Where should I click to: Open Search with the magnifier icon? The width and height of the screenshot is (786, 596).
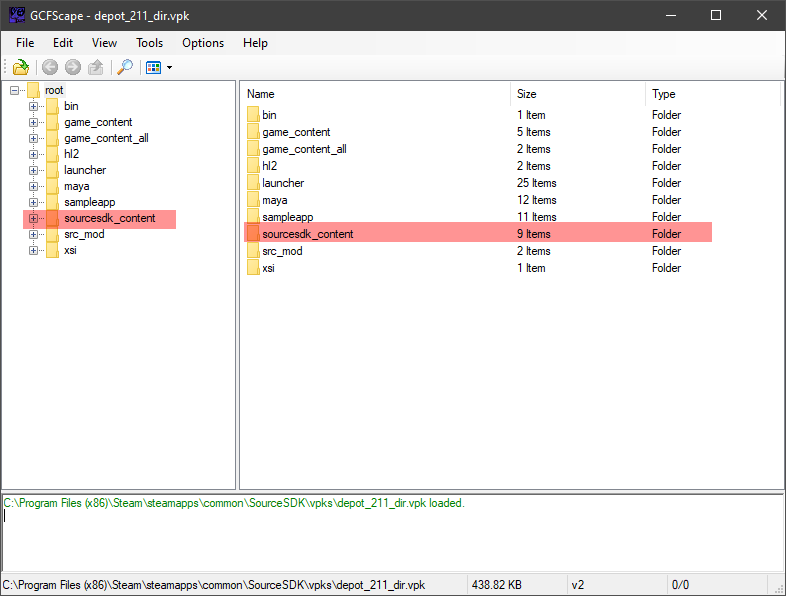click(125, 67)
